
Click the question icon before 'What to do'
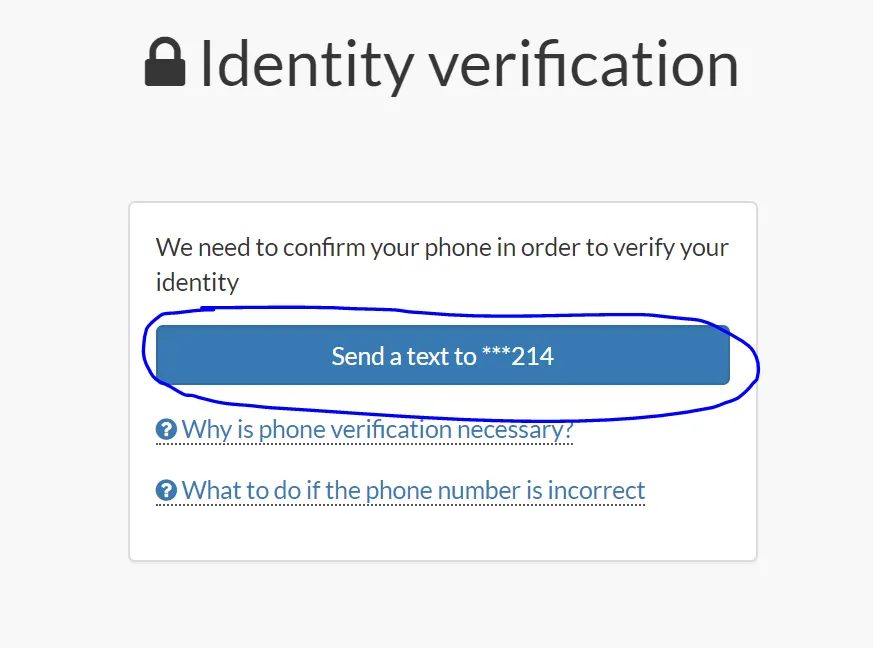click(166, 491)
